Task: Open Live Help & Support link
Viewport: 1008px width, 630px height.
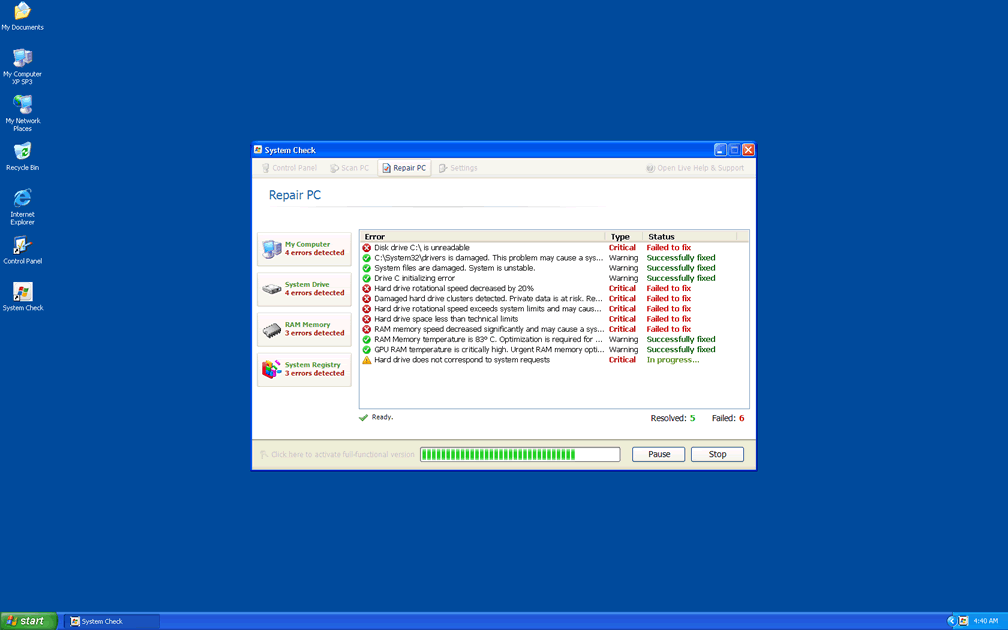Action: pos(695,168)
